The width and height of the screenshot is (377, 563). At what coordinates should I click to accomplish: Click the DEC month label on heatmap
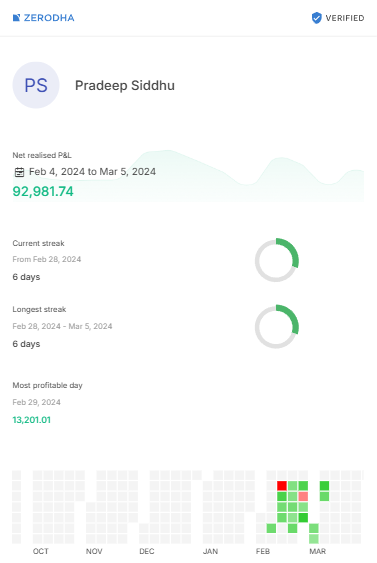147,551
